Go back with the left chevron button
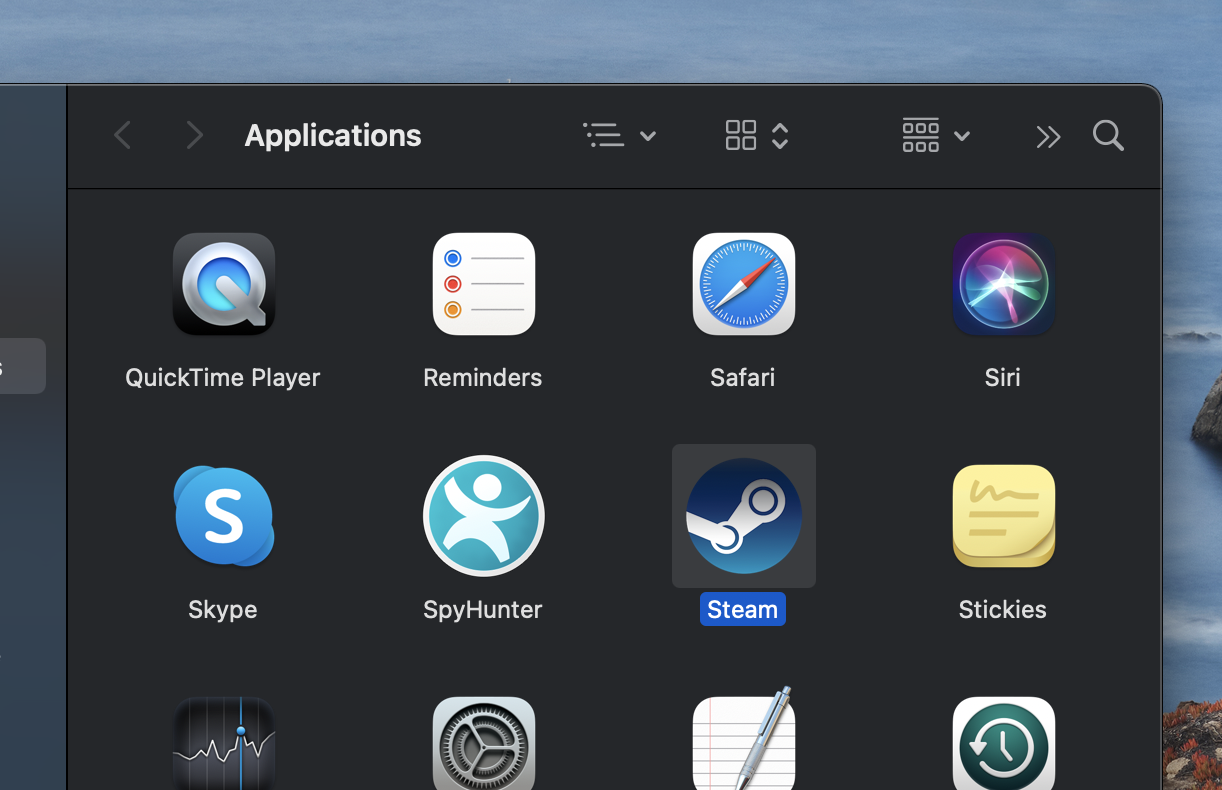Viewport: 1222px width, 790px height. [122, 135]
